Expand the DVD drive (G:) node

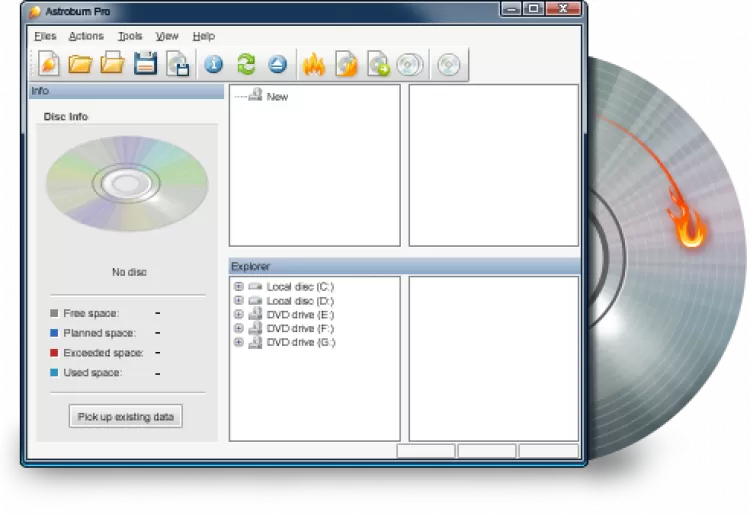tap(239, 342)
